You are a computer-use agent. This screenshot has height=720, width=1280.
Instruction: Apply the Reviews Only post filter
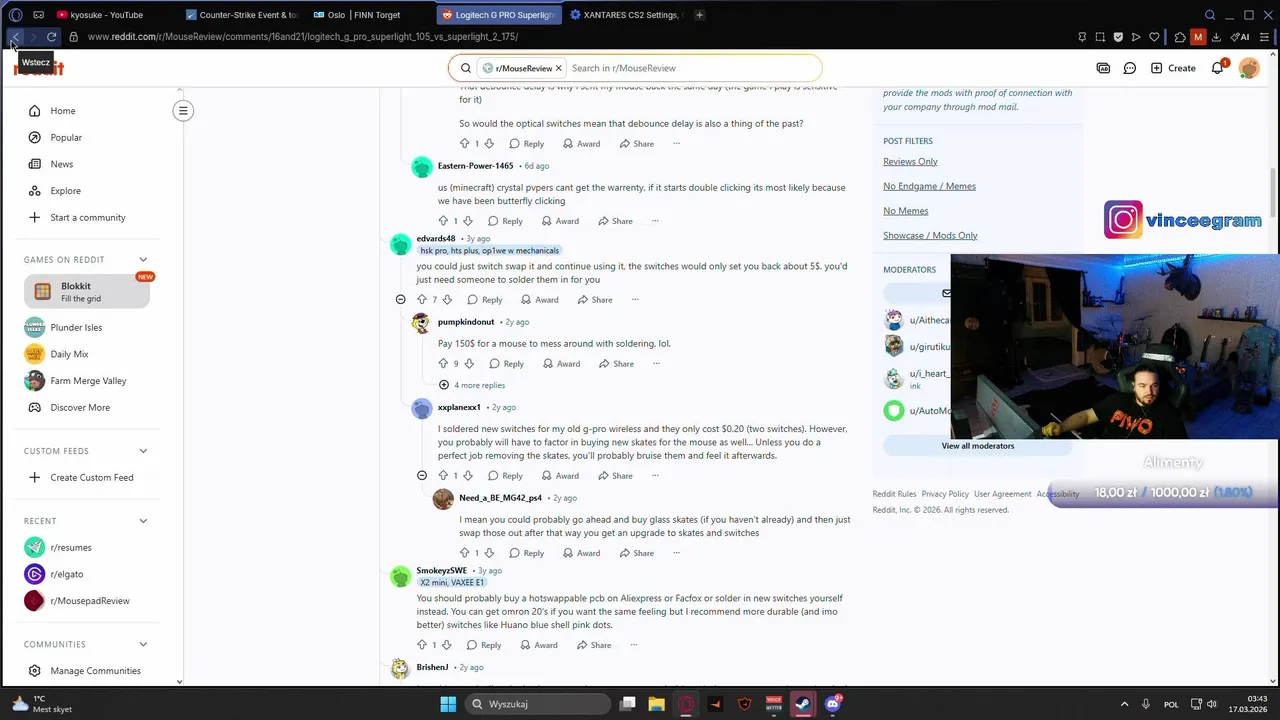[910, 162]
